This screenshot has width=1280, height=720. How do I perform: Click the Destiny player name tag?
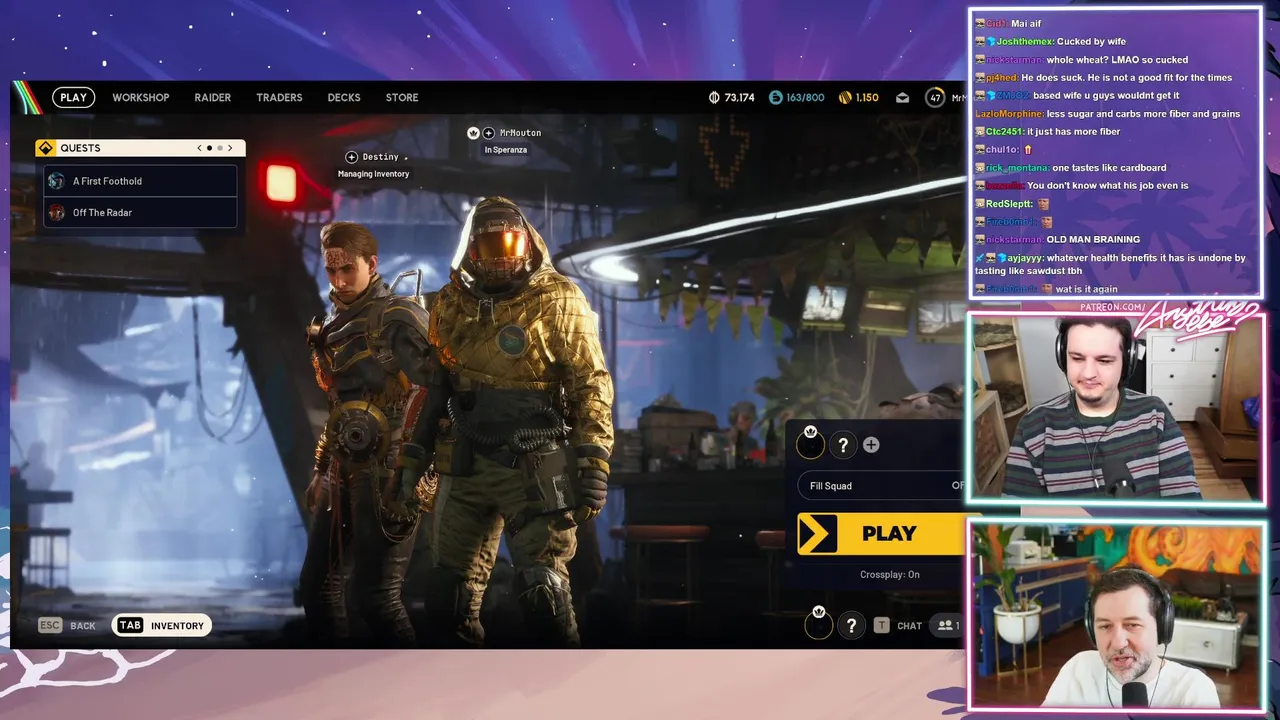381,157
